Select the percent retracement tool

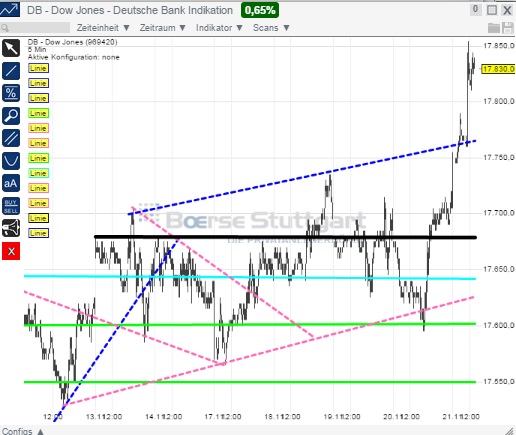pos(11,93)
